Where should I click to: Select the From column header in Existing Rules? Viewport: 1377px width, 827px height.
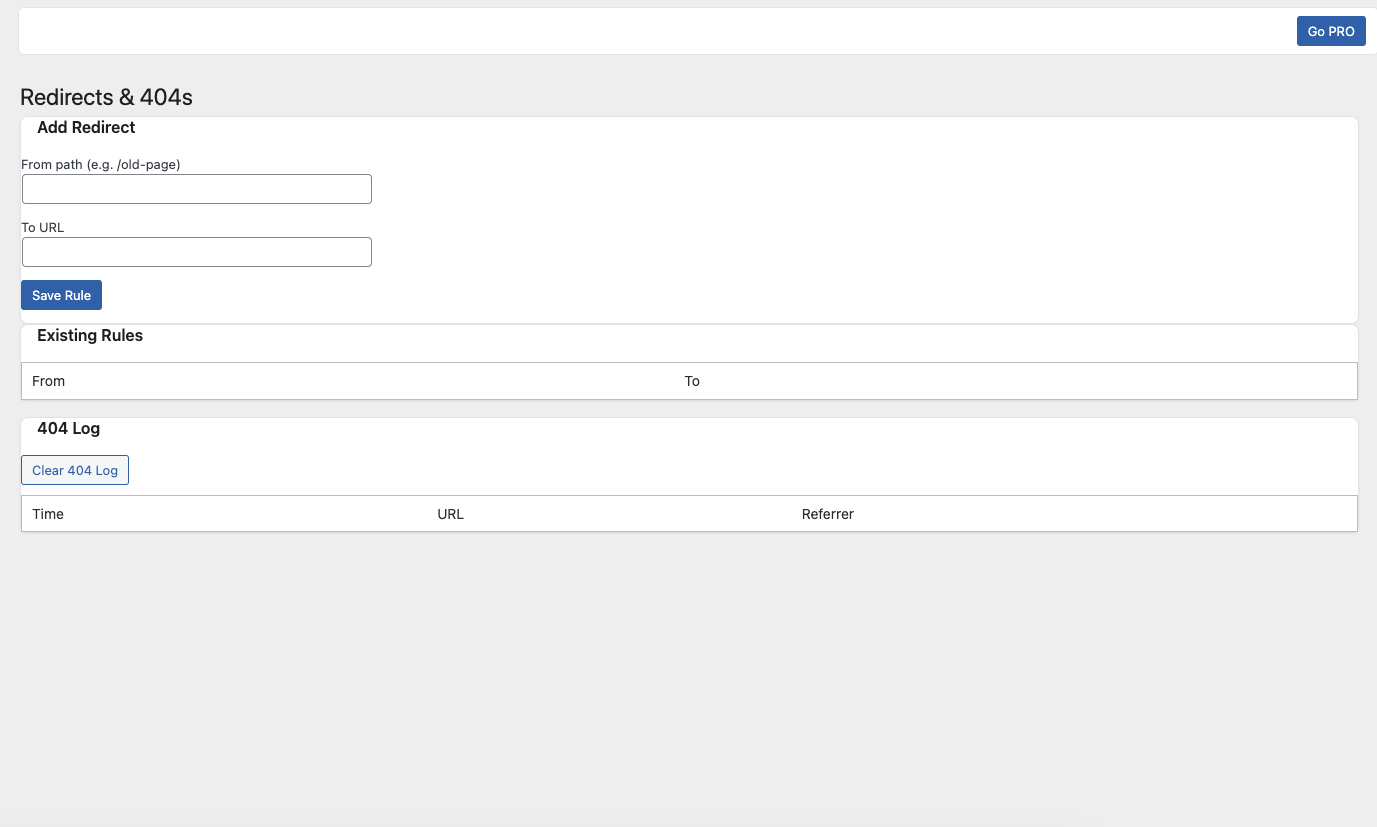tap(48, 381)
